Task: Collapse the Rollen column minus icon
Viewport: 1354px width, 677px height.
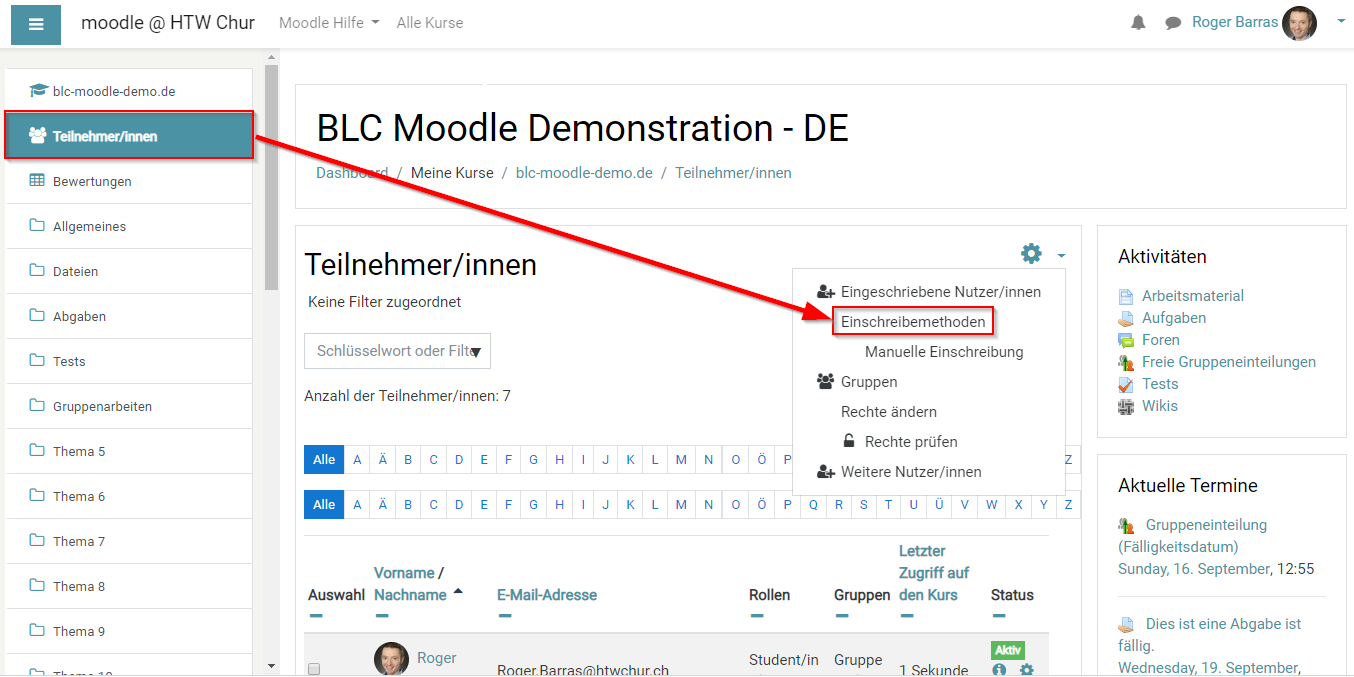Action: 757,616
